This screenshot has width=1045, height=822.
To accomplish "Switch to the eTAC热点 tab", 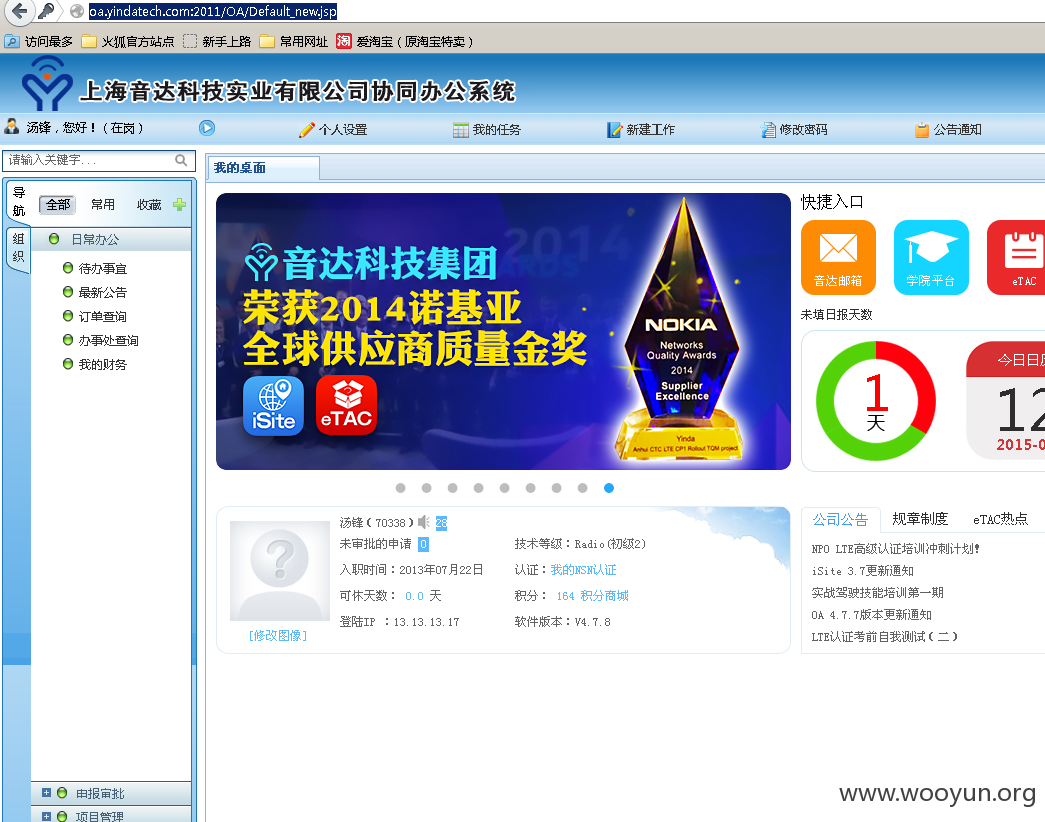I will (x=1000, y=519).
